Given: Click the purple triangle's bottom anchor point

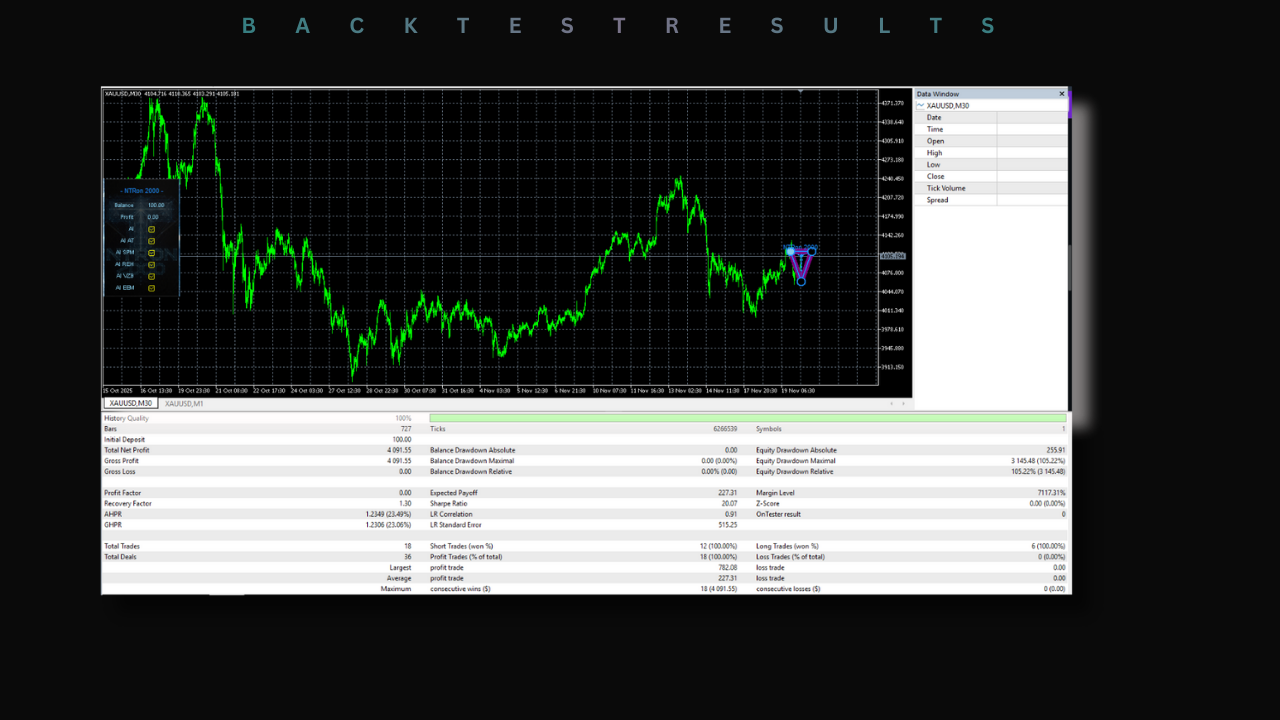Looking at the screenshot, I should tap(801, 282).
